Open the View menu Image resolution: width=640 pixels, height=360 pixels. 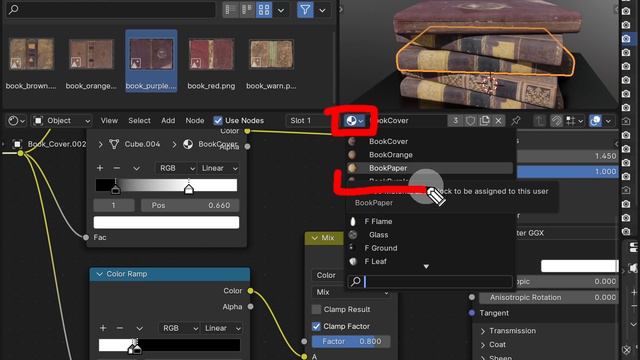point(109,121)
